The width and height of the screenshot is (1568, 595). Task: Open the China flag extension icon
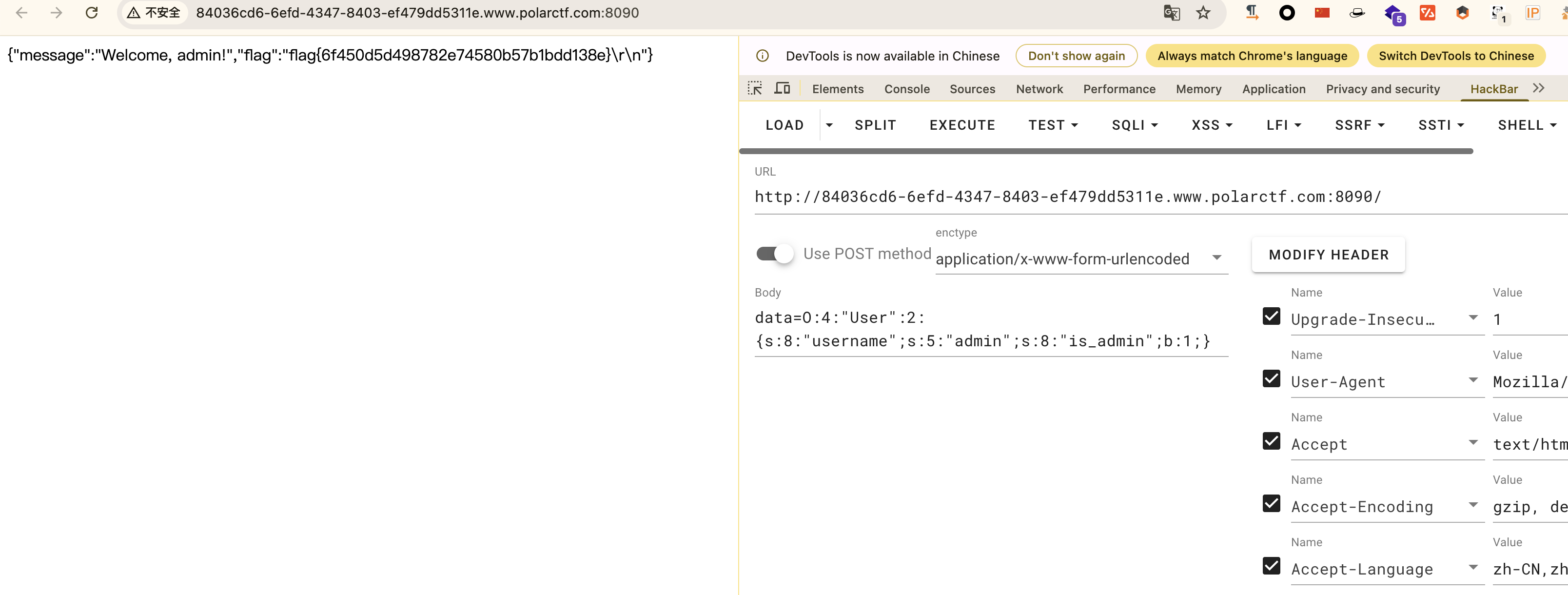tap(1321, 13)
